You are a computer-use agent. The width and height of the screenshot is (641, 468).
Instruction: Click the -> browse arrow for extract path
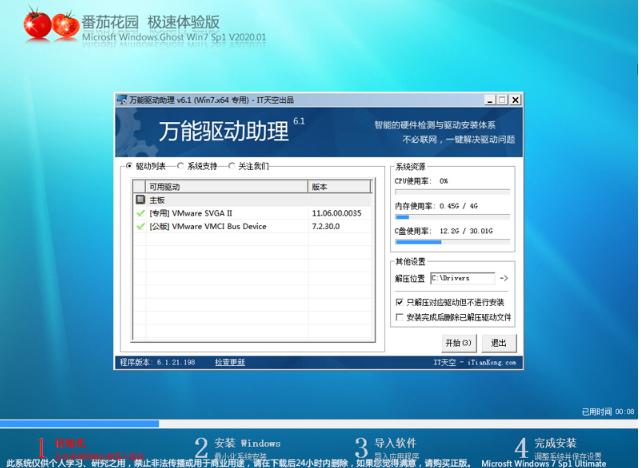pos(504,278)
